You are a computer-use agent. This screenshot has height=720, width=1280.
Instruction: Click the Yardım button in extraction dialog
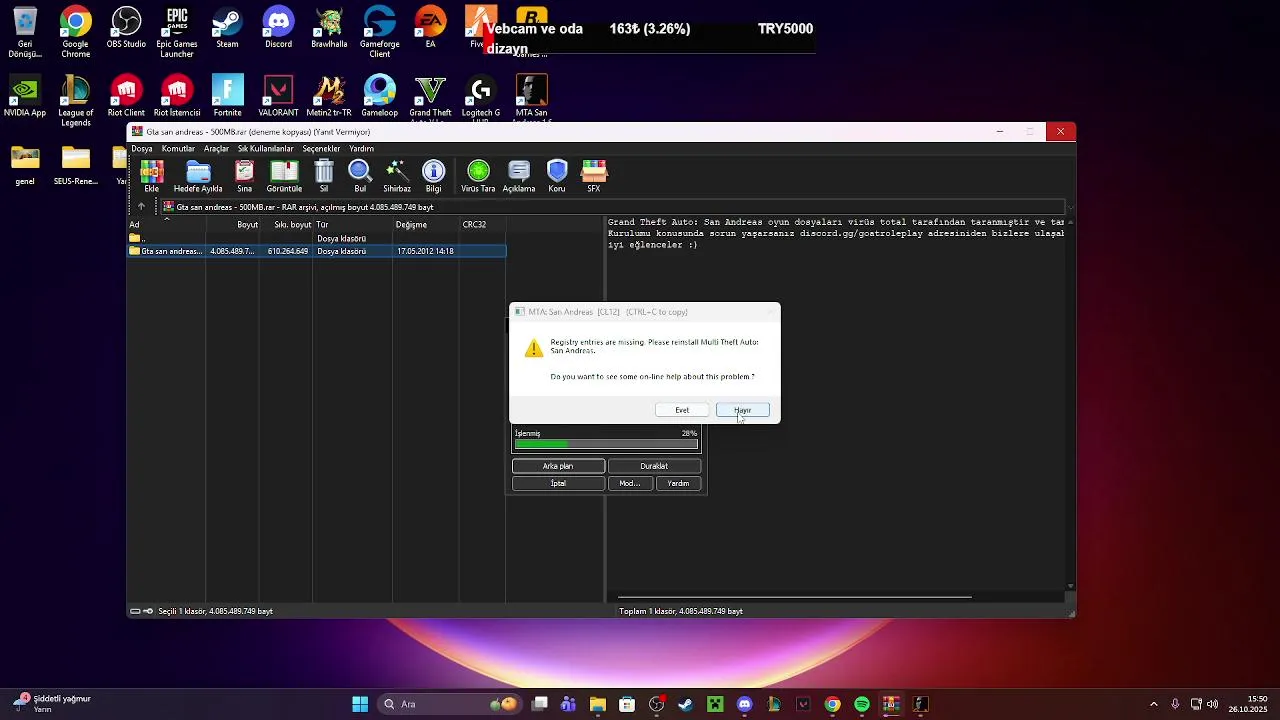(678, 483)
